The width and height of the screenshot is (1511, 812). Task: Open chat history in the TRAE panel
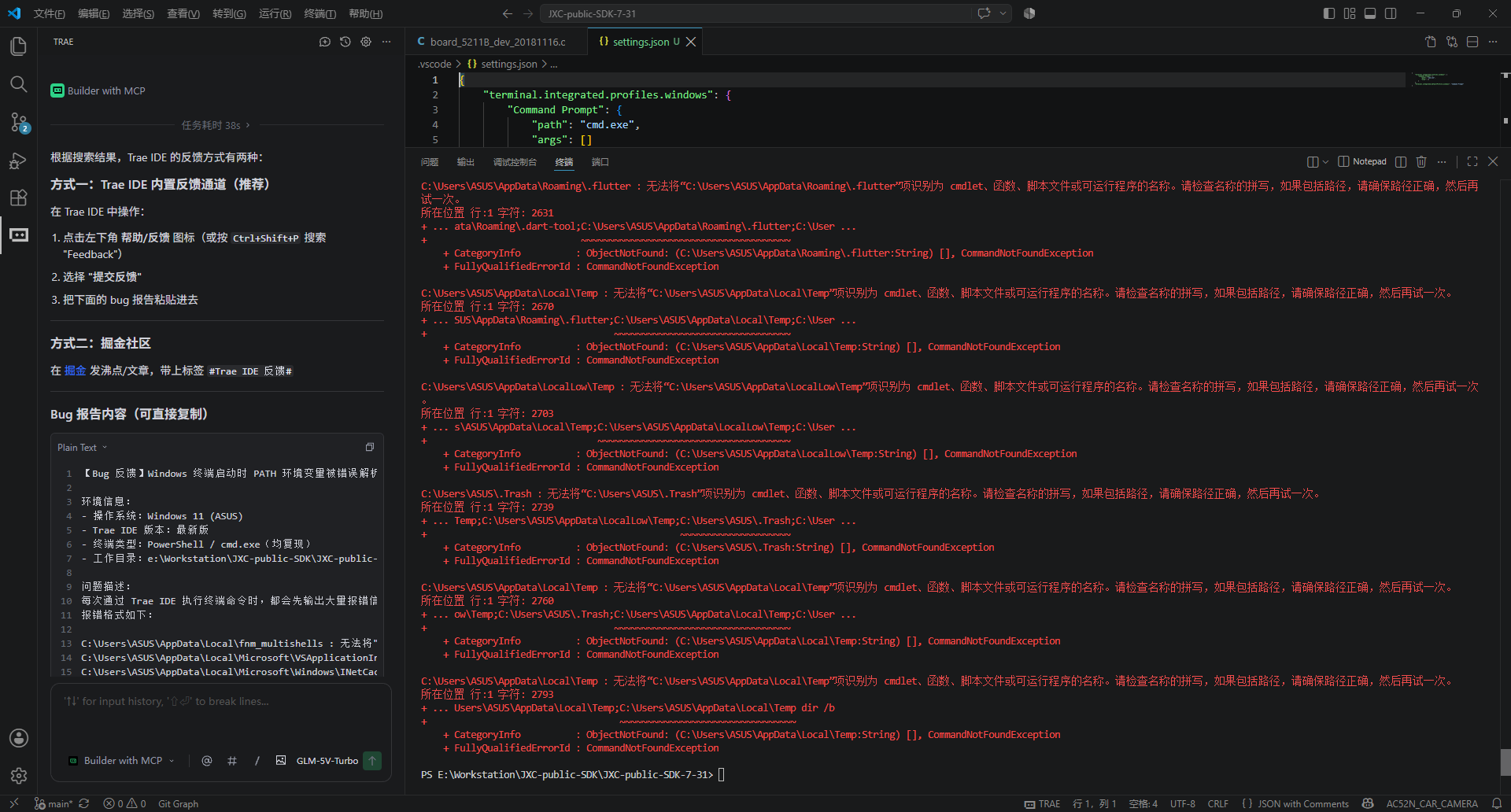(x=345, y=42)
